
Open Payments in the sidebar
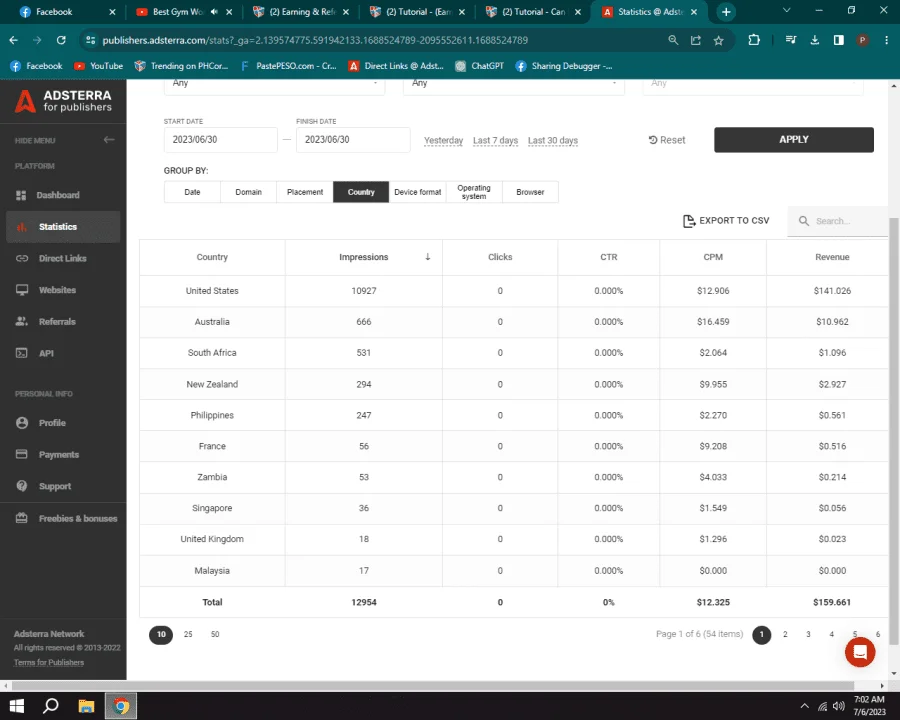click(x=57, y=454)
